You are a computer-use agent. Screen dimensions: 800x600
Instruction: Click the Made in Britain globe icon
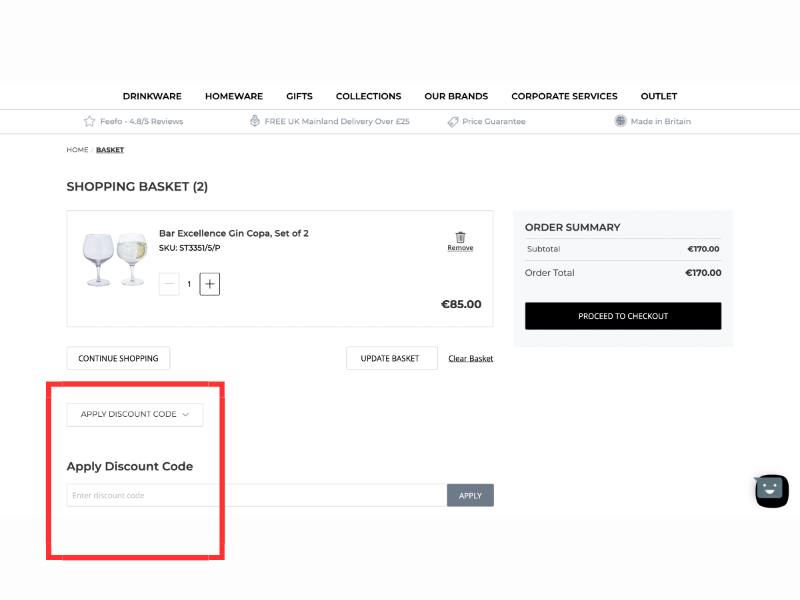[x=620, y=121]
